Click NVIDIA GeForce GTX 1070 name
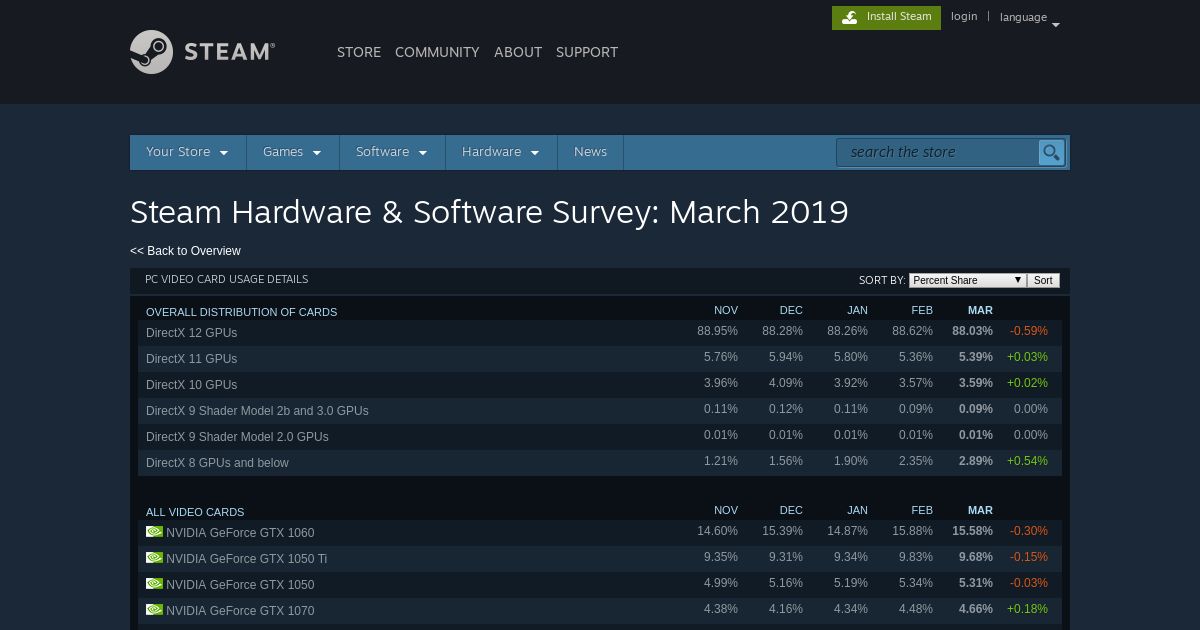Image resolution: width=1200 pixels, height=630 pixels. tap(240, 611)
